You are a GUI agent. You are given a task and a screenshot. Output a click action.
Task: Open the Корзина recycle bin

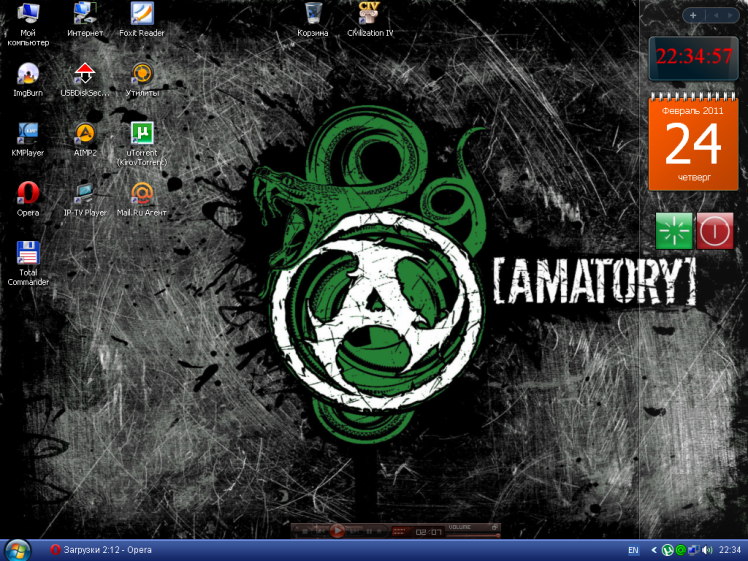pyautogui.click(x=313, y=20)
